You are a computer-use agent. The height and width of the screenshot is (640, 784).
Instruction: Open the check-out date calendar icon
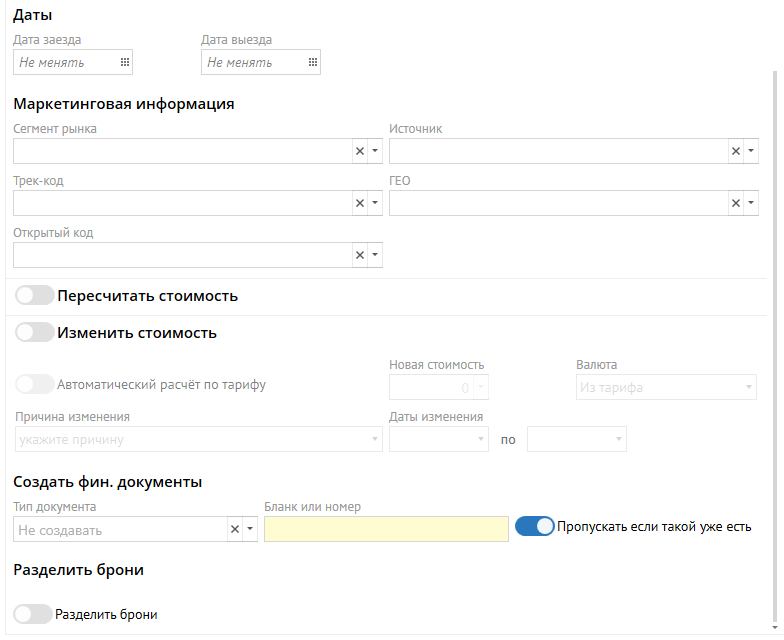coord(313,62)
